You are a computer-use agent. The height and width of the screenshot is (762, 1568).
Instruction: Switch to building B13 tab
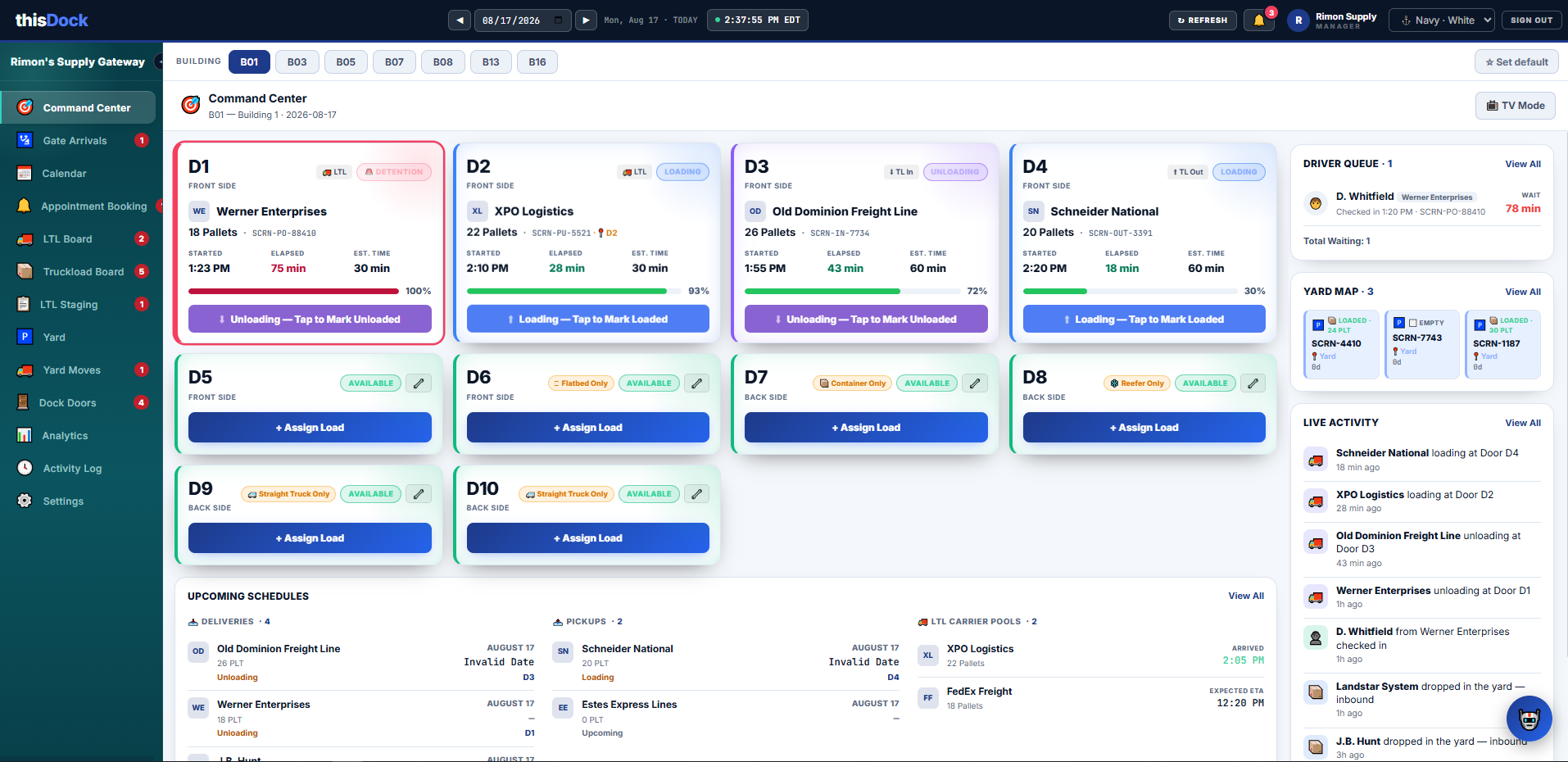pyautogui.click(x=491, y=62)
